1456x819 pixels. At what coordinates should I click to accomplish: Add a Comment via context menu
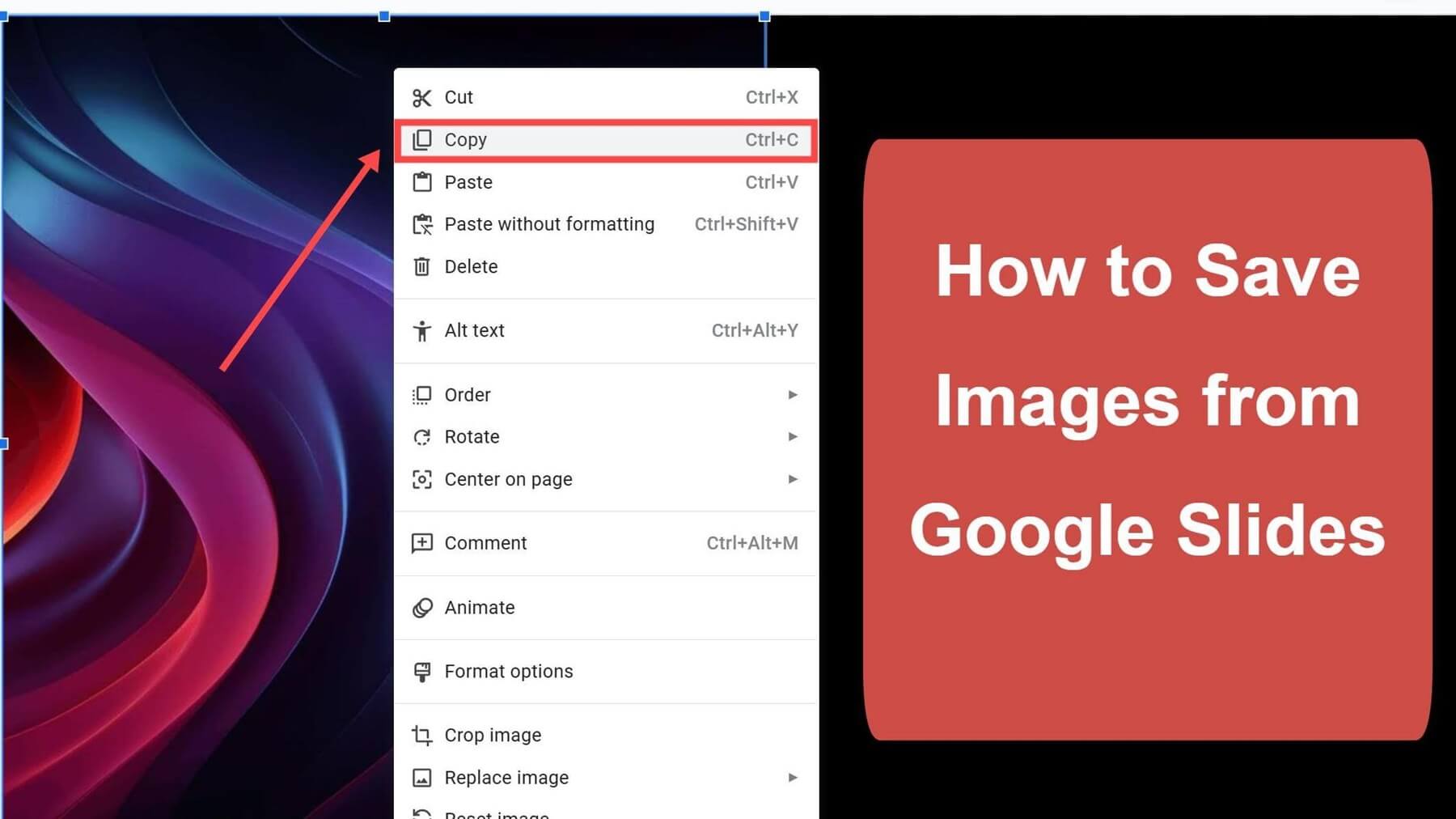pos(606,543)
